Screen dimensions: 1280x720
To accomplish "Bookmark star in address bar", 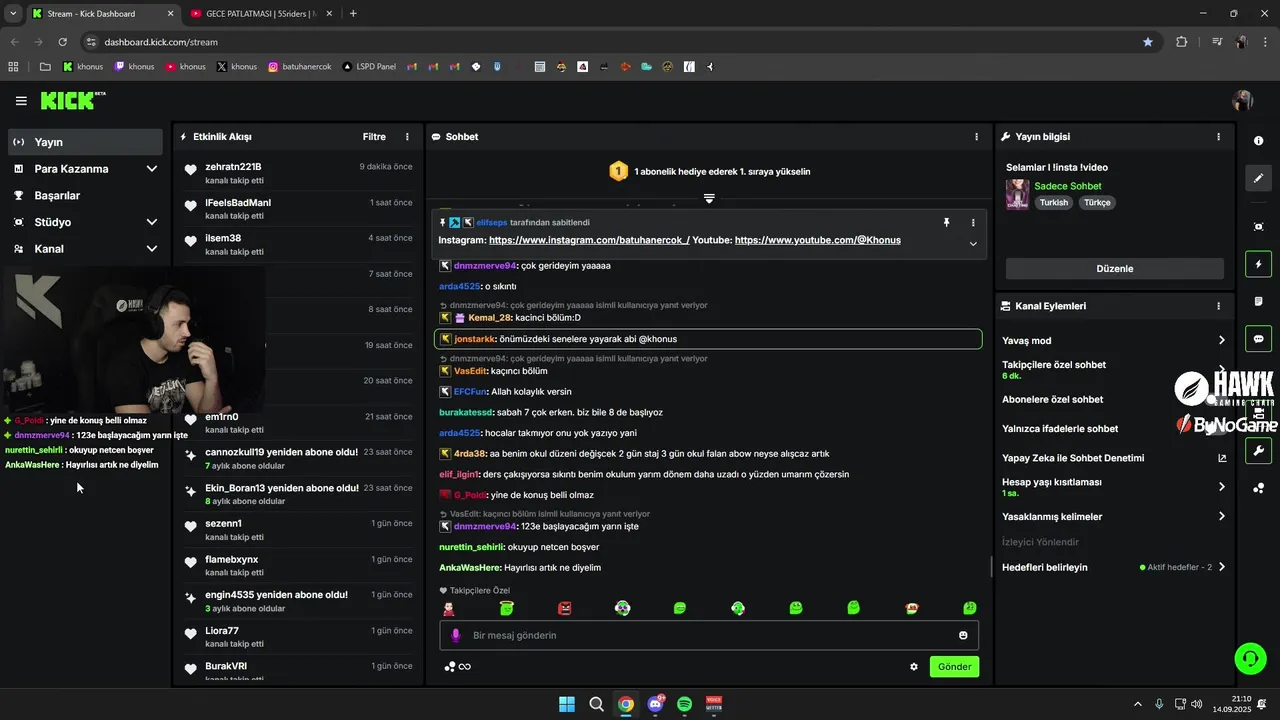I will click(1148, 42).
